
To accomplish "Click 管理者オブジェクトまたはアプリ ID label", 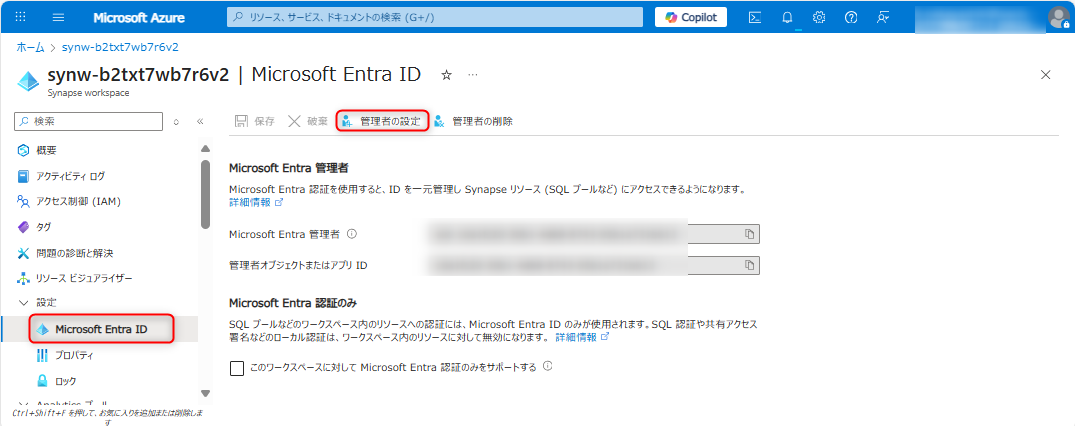I will (298, 265).
